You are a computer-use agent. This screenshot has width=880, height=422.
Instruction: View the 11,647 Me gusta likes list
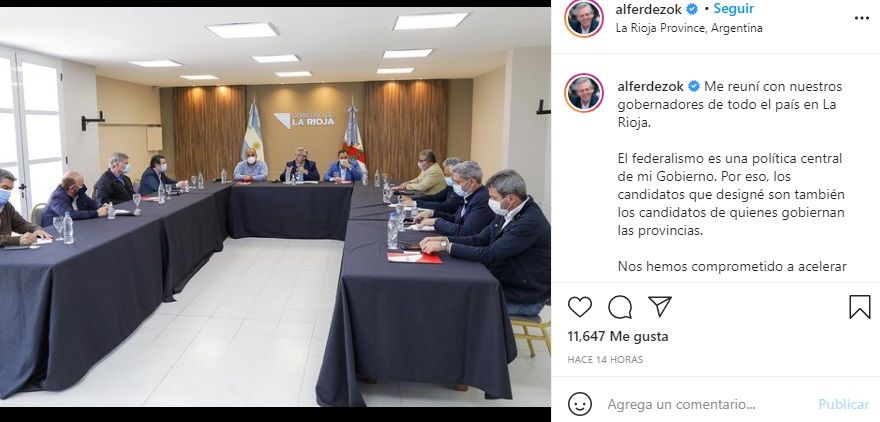pos(617,337)
